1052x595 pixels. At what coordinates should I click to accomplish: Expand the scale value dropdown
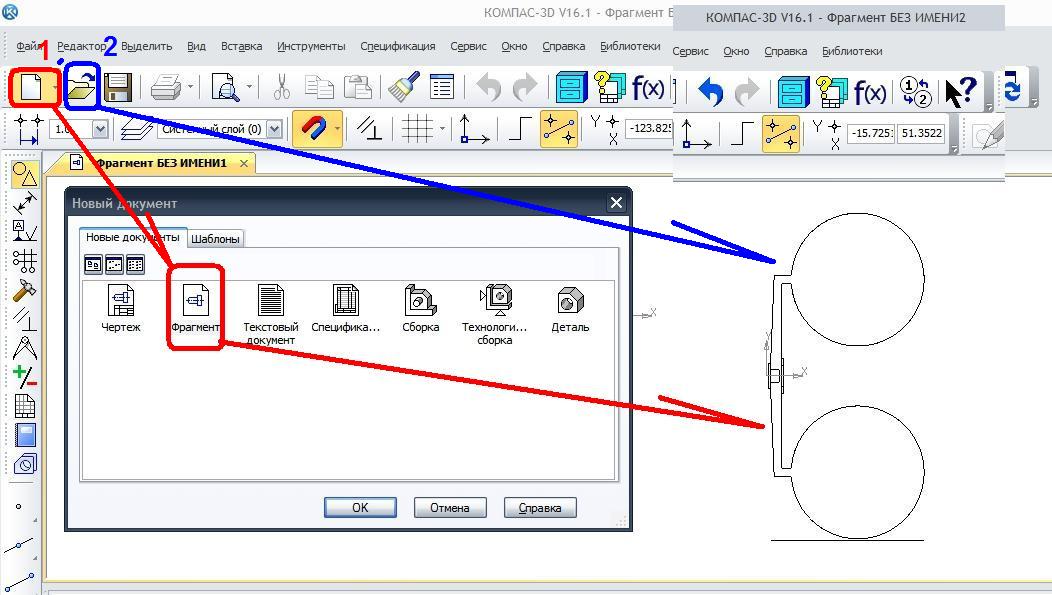100,129
